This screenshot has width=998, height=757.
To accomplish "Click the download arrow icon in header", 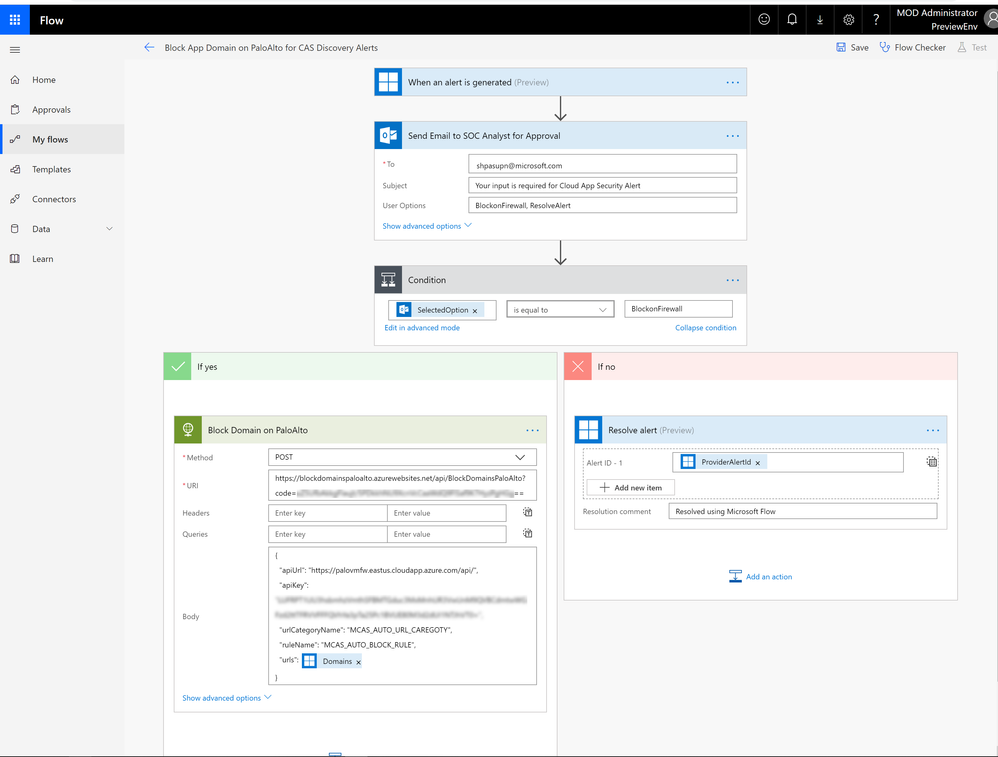I will coord(820,20).
